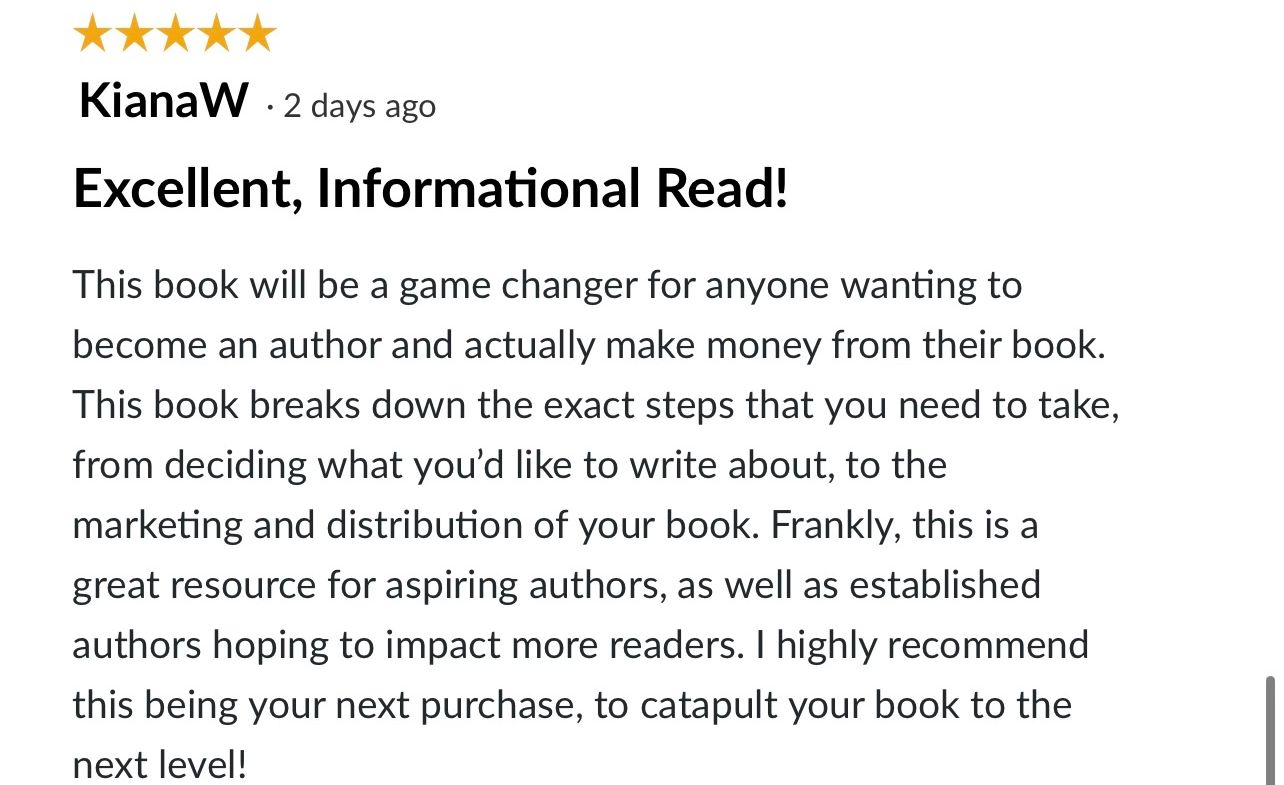Click the words 'next level!' at the review's end

[159, 765]
